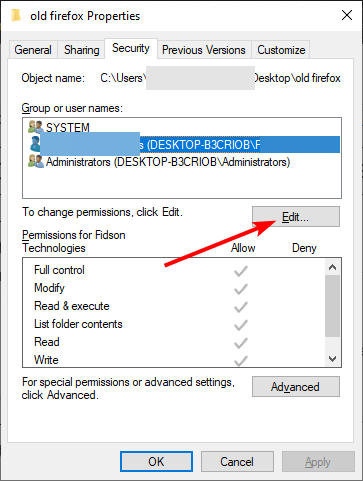Select the SYSTEM group icon
Image resolution: width=363 pixels, height=481 pixels.
pyautogui.click(x=36, y=127)
